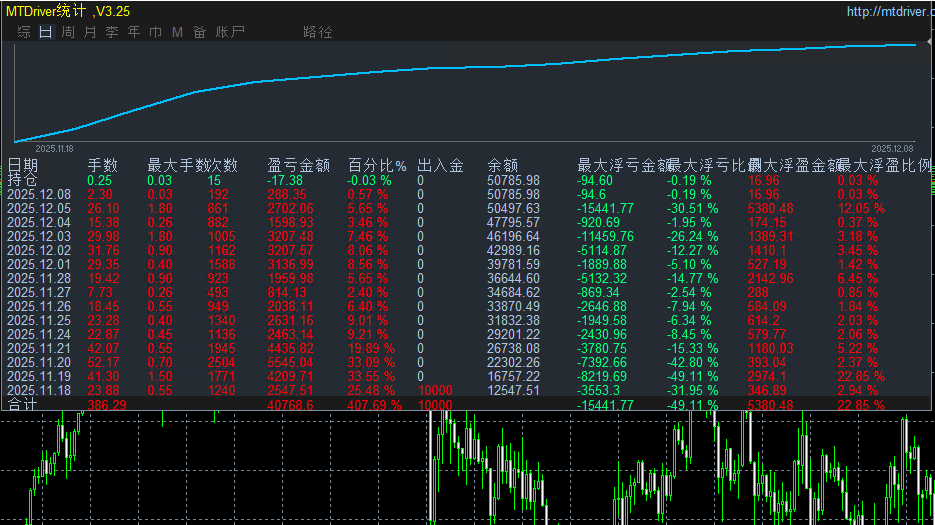Click the balance value 50497.63
The height and width of the screenshot is (525, 935).
point(513,208)
